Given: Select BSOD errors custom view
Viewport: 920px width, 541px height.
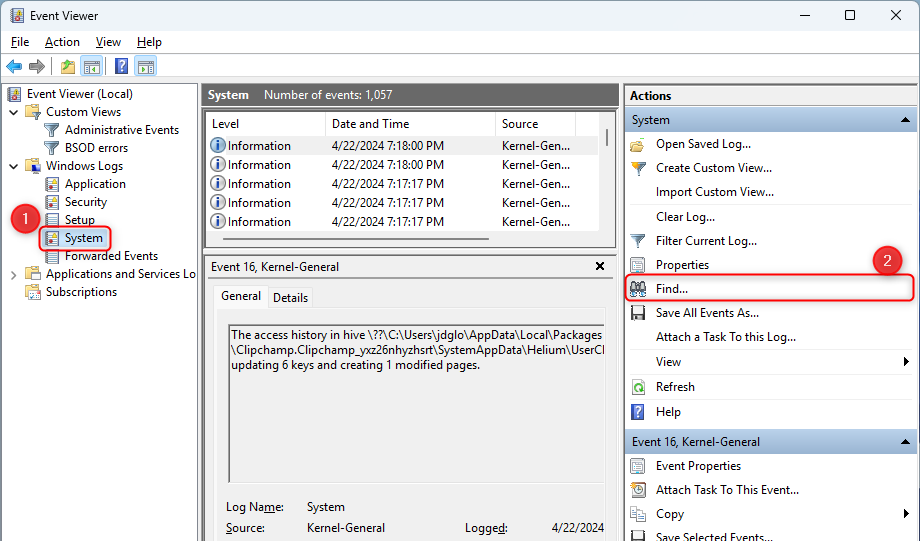Looking at the screenshot, I should click(96, 148).
